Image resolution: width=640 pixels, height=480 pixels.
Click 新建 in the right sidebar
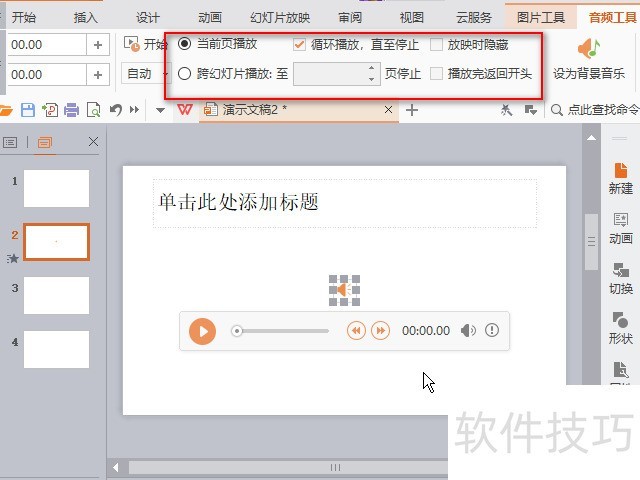[x=621, y=179]
